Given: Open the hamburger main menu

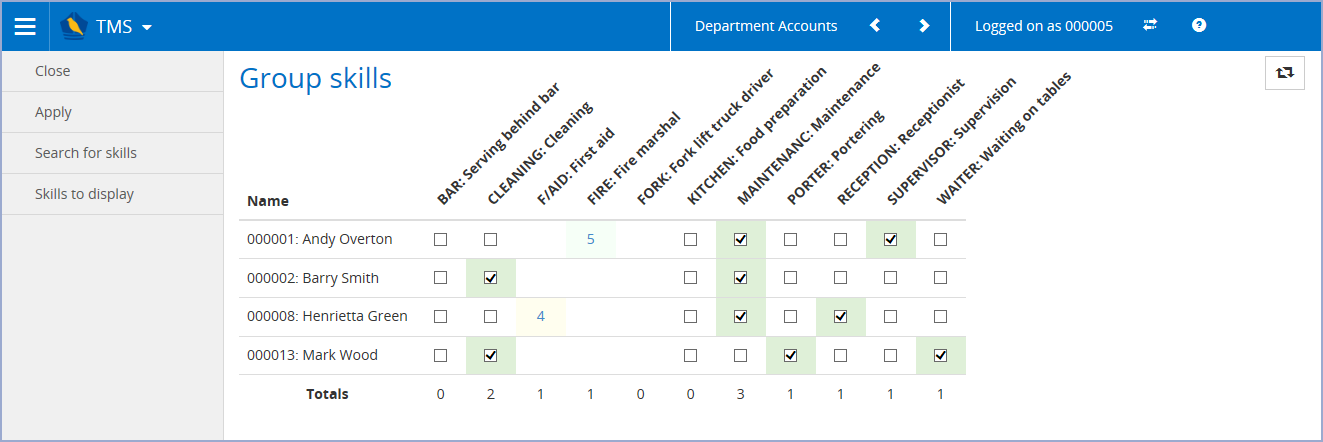Looking at the screenshot, I should coord(25,27).
